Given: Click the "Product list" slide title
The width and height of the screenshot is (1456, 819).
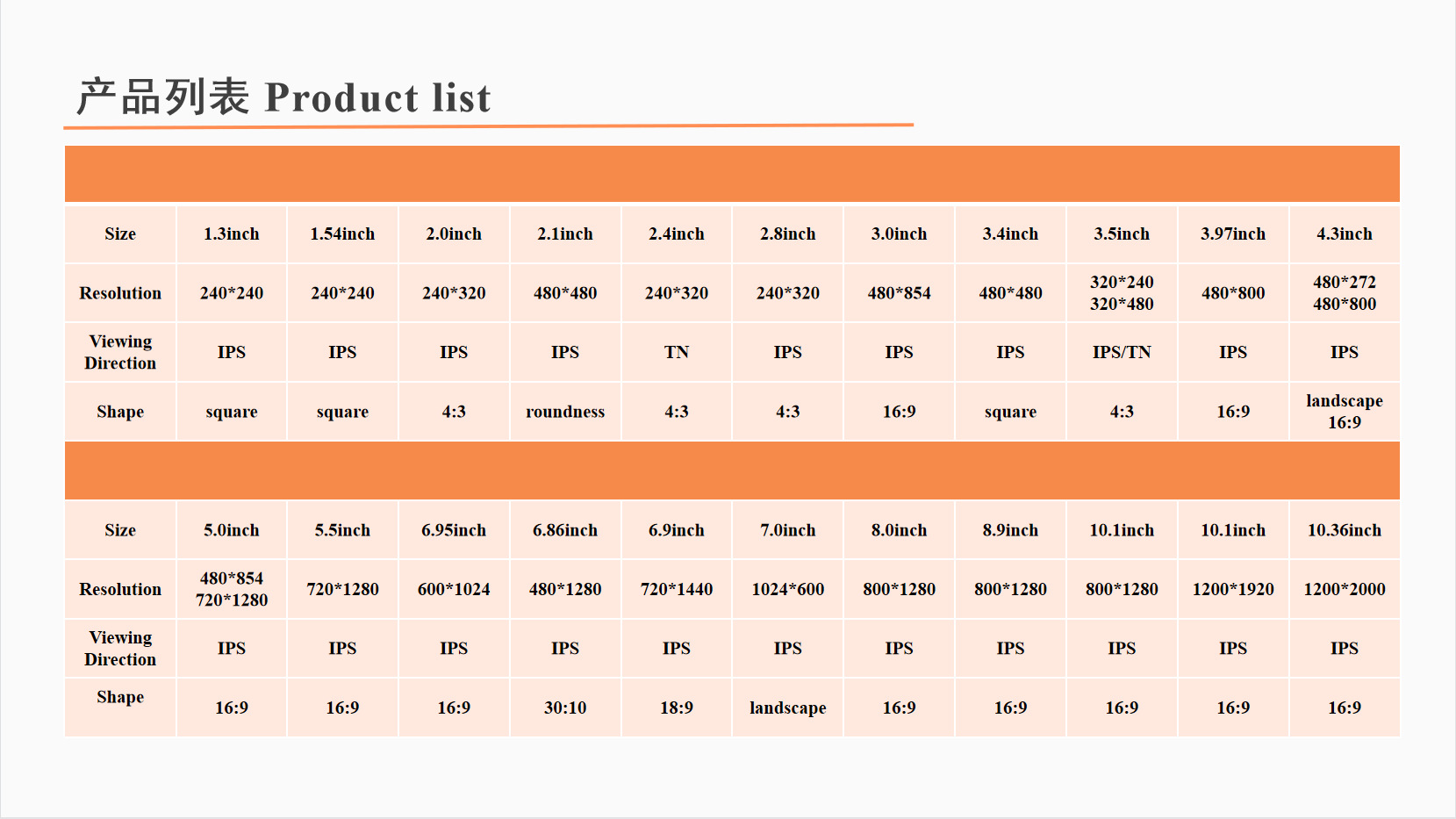Looking at the screenshot, I should [283, 97].
